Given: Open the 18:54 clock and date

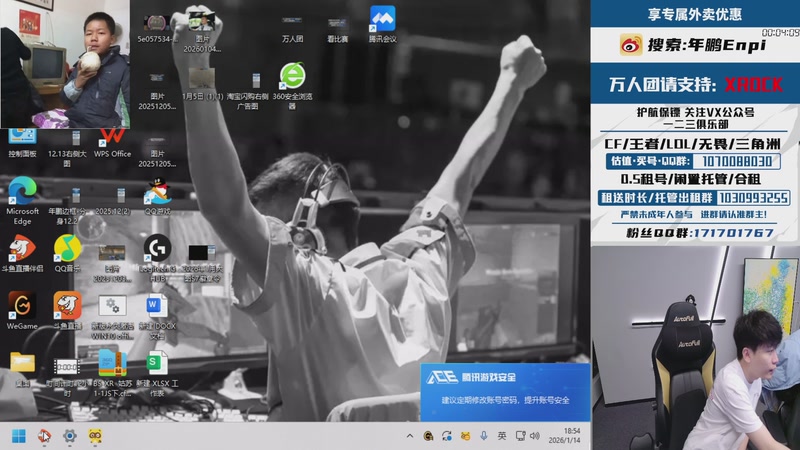Looking at the screenshot, I should 564,436.
